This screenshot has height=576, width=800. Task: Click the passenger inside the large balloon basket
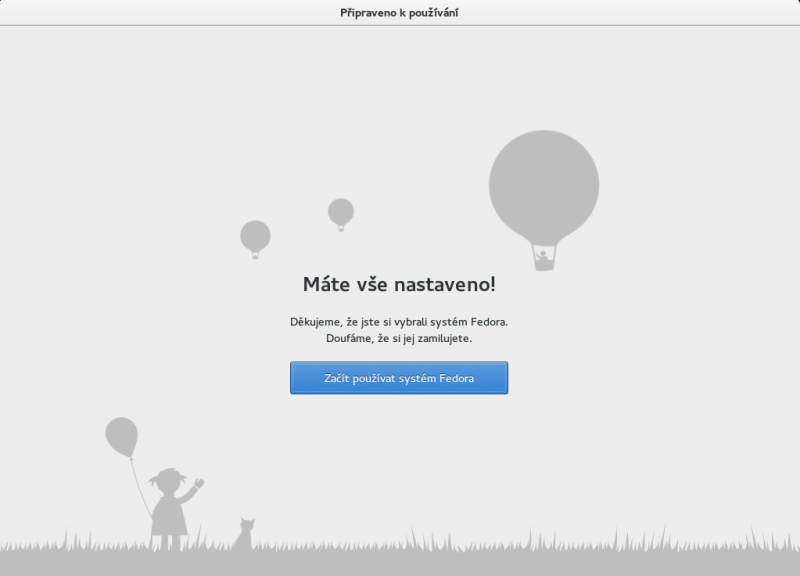(x=543, y=257)
